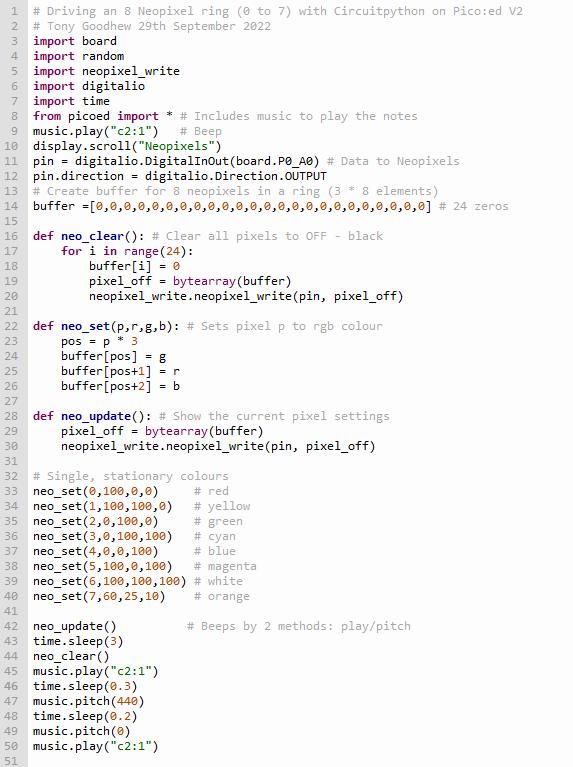Click line number 51 in gutter
Viewport: 573px width, 767px height.
pos(11,761)
